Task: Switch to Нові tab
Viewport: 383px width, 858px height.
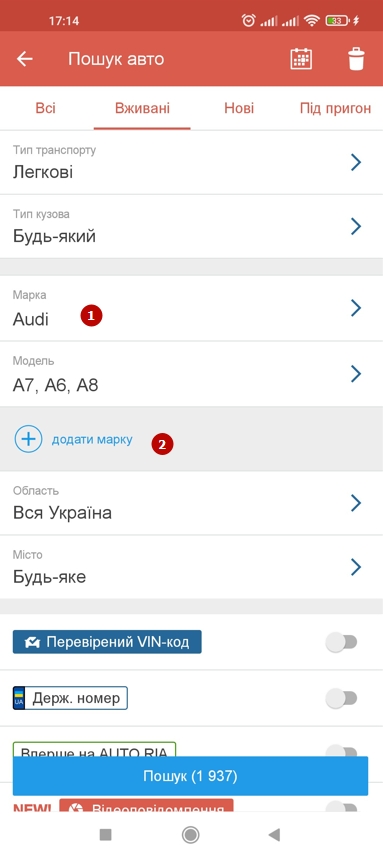Action: tap(239, 108)
